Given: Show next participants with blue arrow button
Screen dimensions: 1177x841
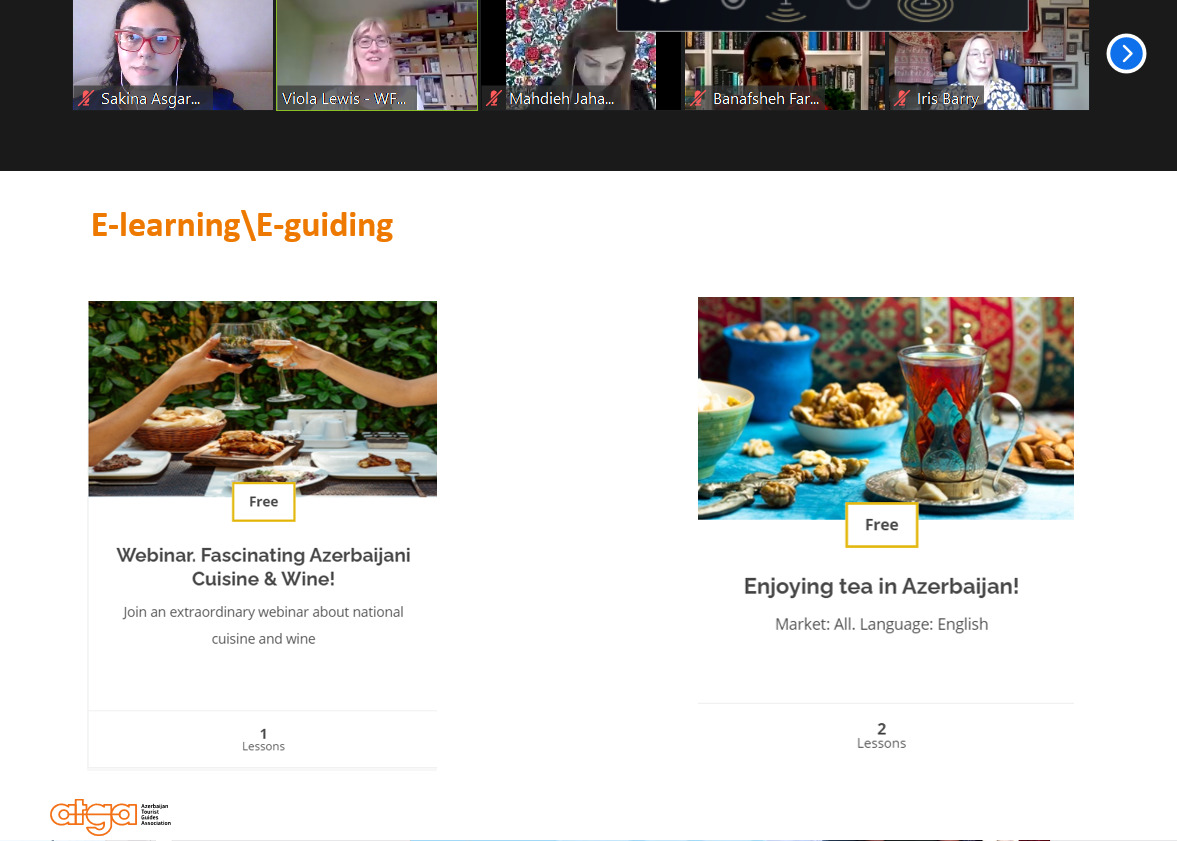Looking at the screenshot, I should (x=1126, y=53).
